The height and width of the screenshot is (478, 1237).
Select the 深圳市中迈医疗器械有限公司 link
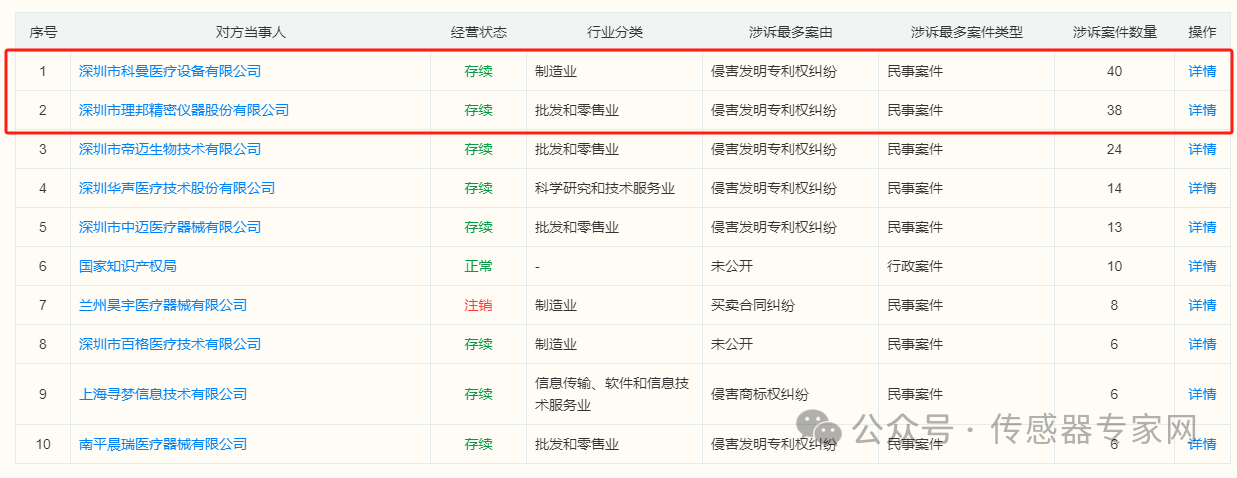point(170,227)
